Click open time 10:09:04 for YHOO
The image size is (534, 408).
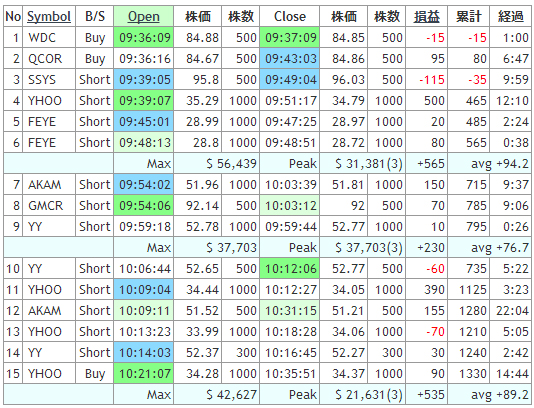click(144, 289)
